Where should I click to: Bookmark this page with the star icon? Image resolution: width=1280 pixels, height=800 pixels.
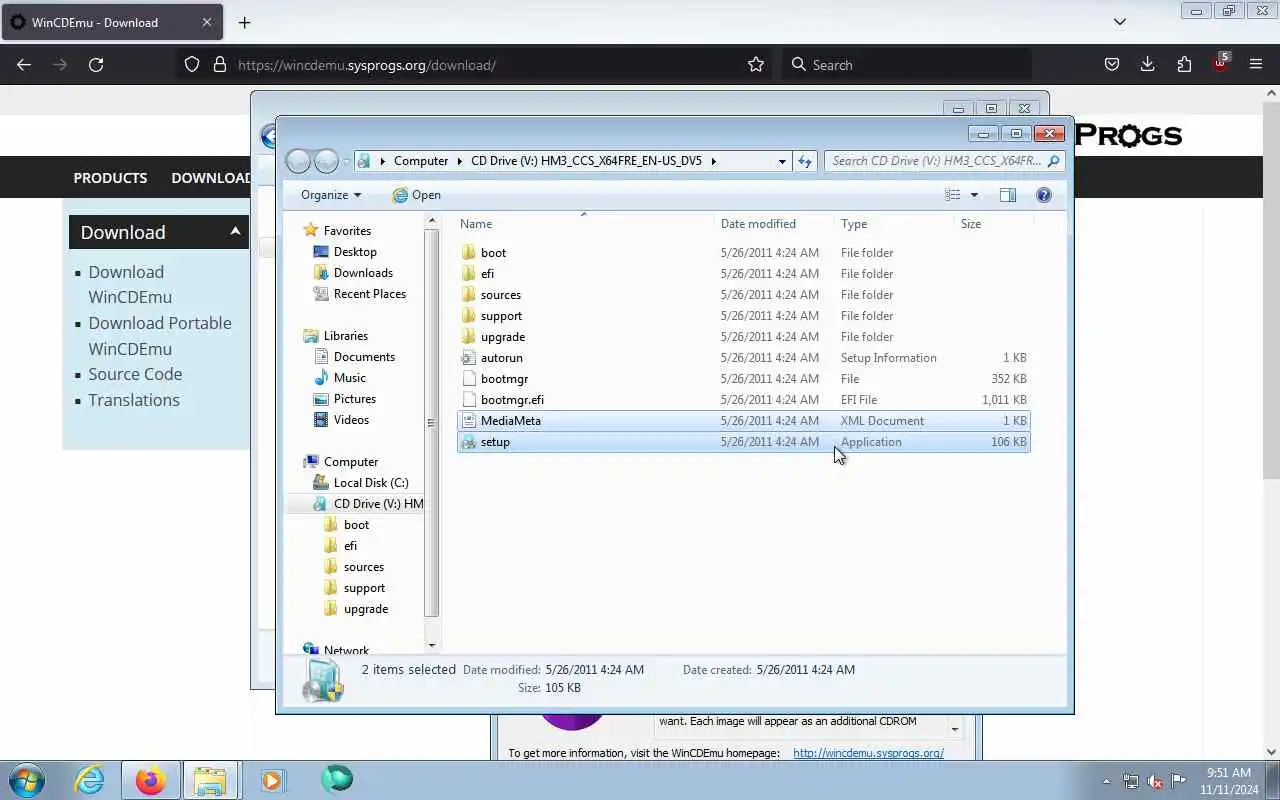point(756,65)
